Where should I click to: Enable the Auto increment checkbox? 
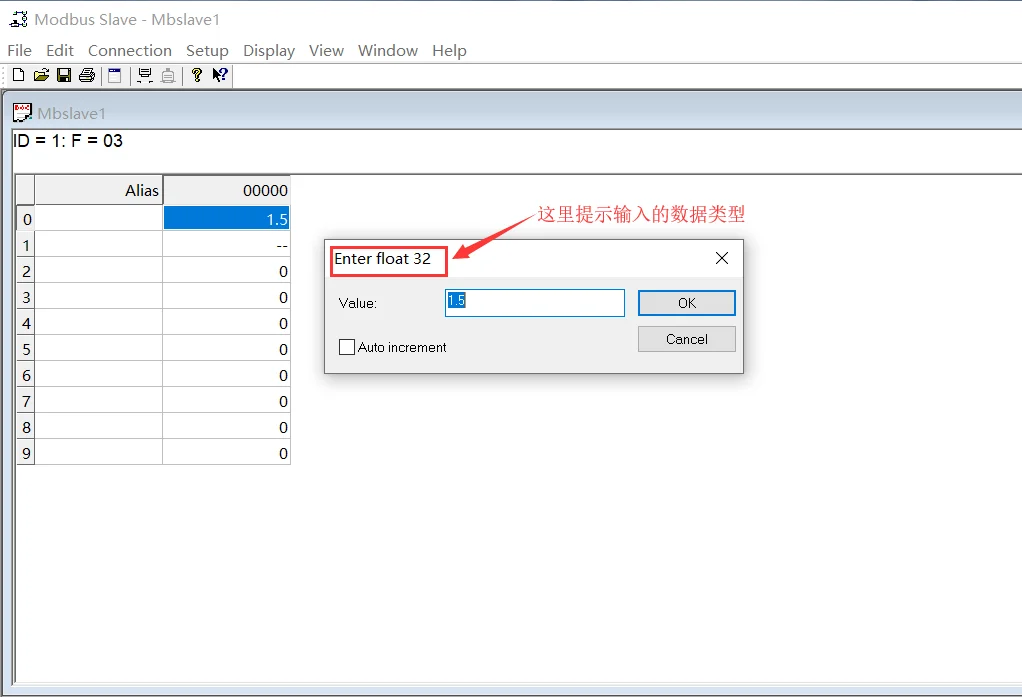tap(347, 347)
